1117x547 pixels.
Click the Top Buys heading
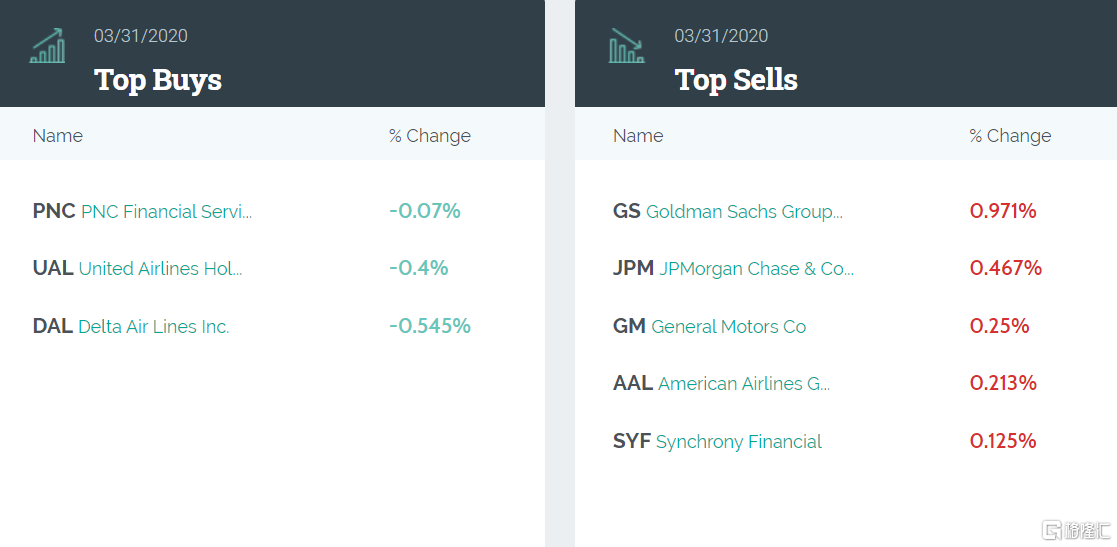[x=158, y=80]
